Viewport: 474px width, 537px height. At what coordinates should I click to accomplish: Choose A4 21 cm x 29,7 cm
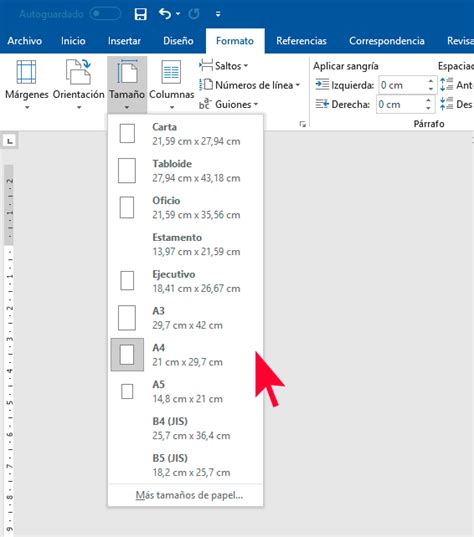pyautogui.click(x=185, y=355)
